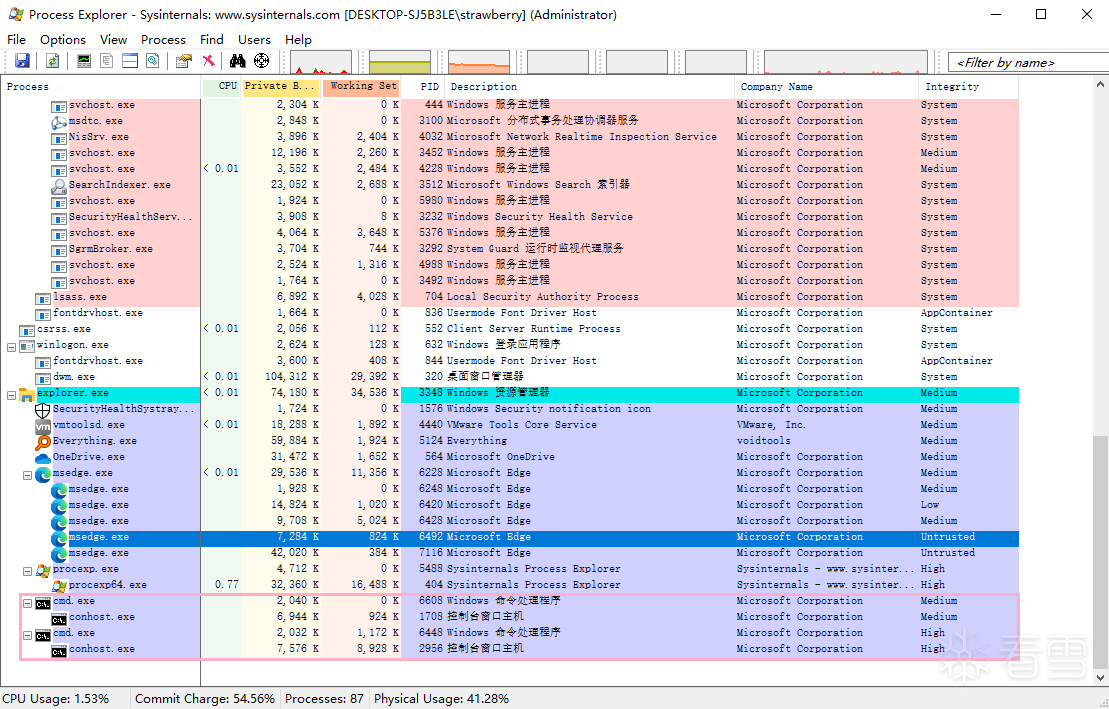Screen dimensions: 1109x709
Task: Click the Filter by name field
Action: pos(1028,62)
